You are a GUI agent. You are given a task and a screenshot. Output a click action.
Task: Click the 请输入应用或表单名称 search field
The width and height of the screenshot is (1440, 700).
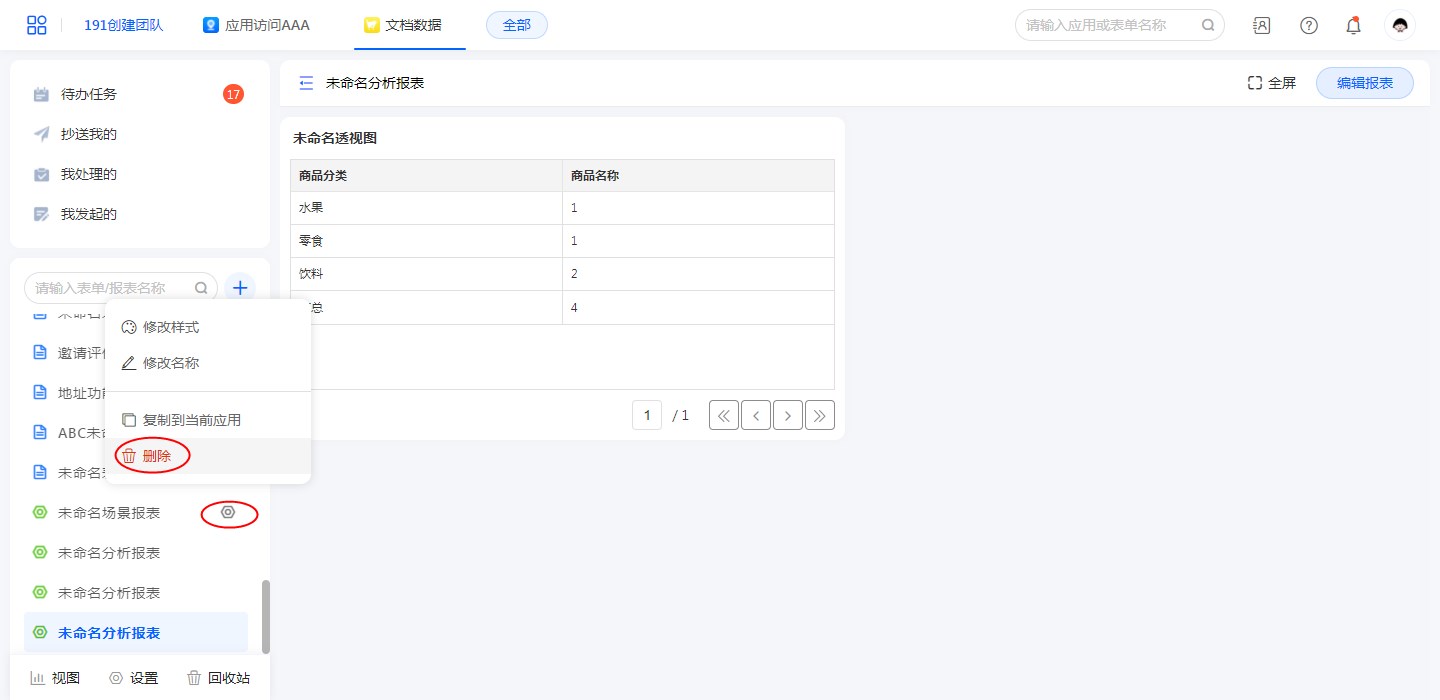1110,25
